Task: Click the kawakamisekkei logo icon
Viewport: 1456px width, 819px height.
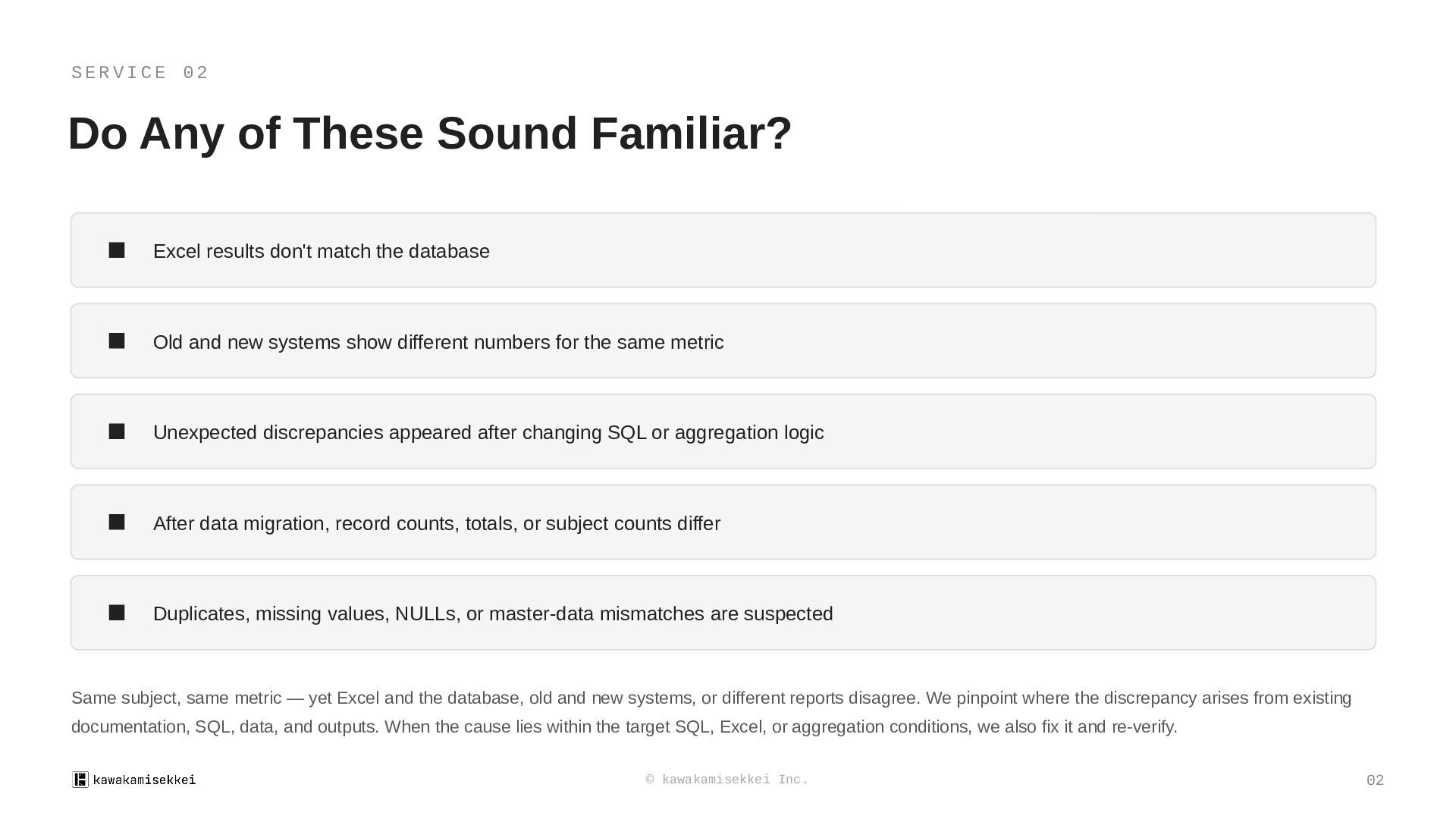Action: pyautogui.click(x=80, y=780)
